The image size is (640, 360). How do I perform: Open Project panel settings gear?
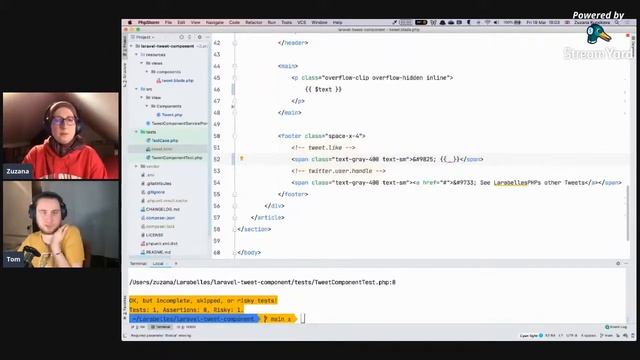tap(199, 37)
